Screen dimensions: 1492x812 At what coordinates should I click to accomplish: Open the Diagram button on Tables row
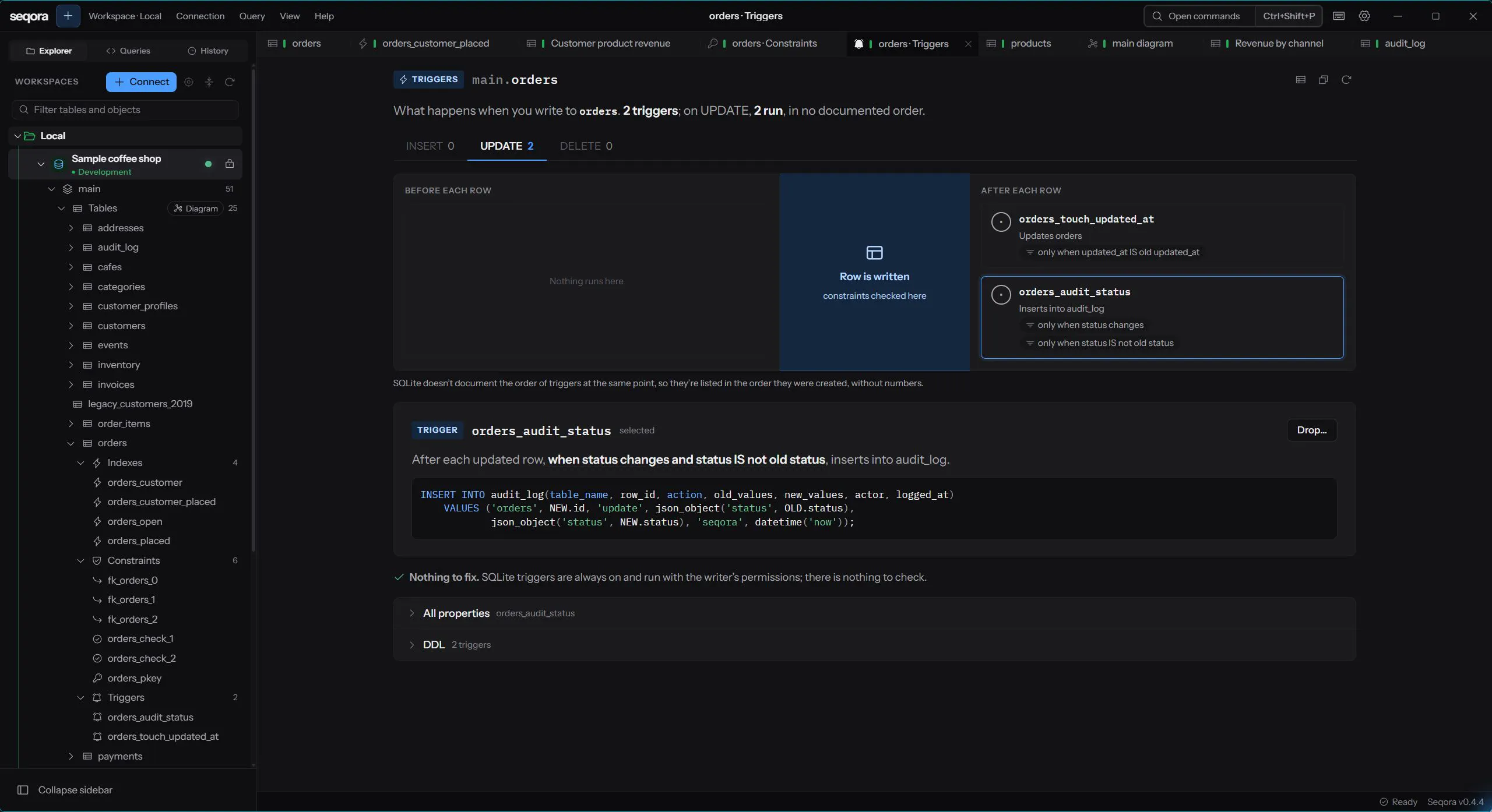click(196, 209)
